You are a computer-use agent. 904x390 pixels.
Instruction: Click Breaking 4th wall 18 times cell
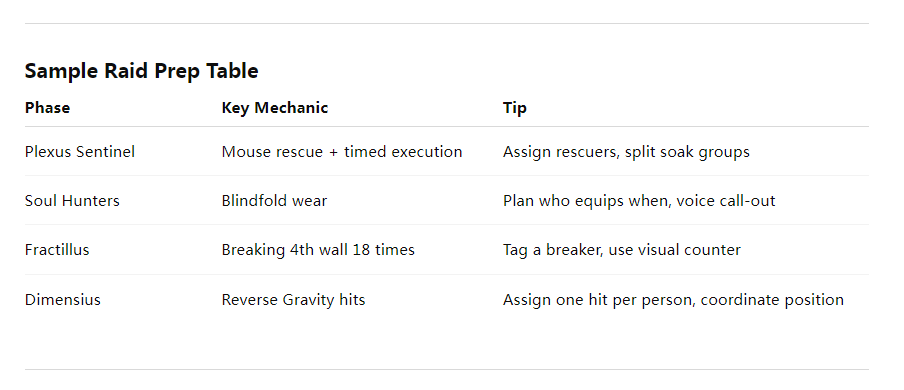318,250
